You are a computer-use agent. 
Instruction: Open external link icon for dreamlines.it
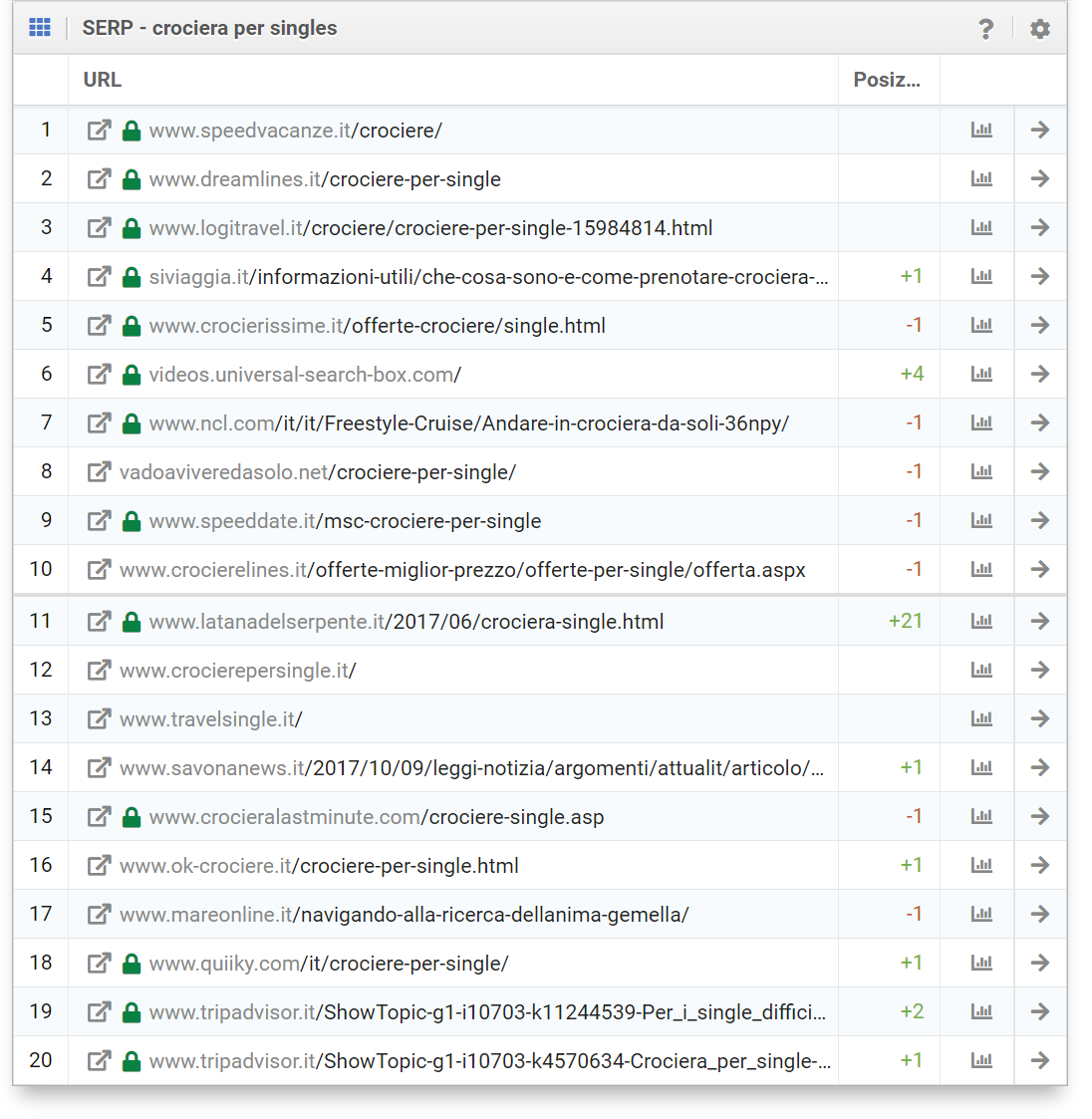tap(100, 178)
